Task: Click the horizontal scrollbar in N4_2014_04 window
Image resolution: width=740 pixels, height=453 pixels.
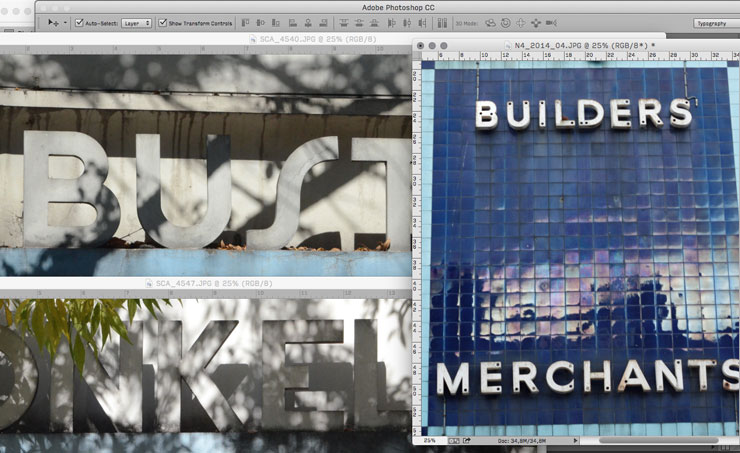Action: pyautogui.click(x=658, y=440)
